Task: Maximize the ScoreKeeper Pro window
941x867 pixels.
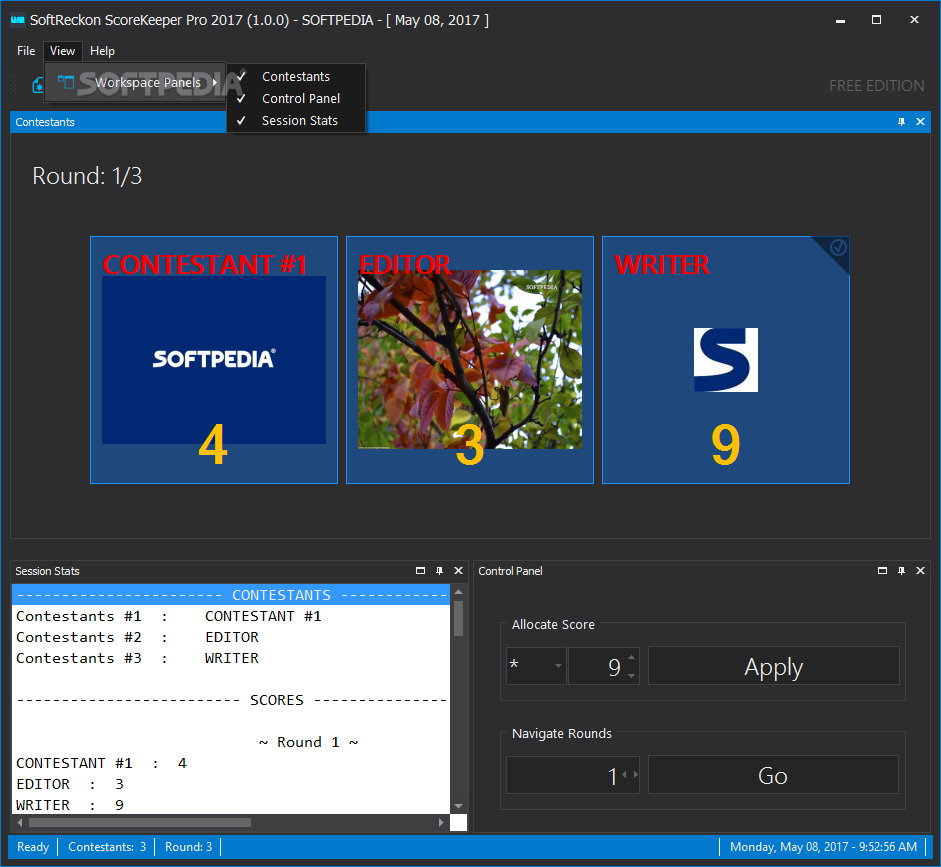Action: pos(876,20)
